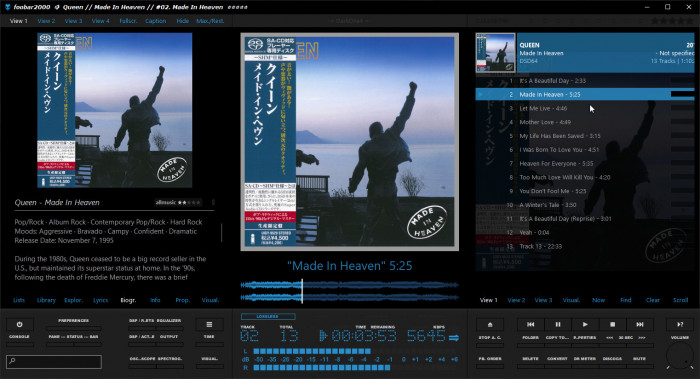This screenshot has height=379, width=700.
Task: Click inside the waveform seekbar
Action: pos(350,291)
